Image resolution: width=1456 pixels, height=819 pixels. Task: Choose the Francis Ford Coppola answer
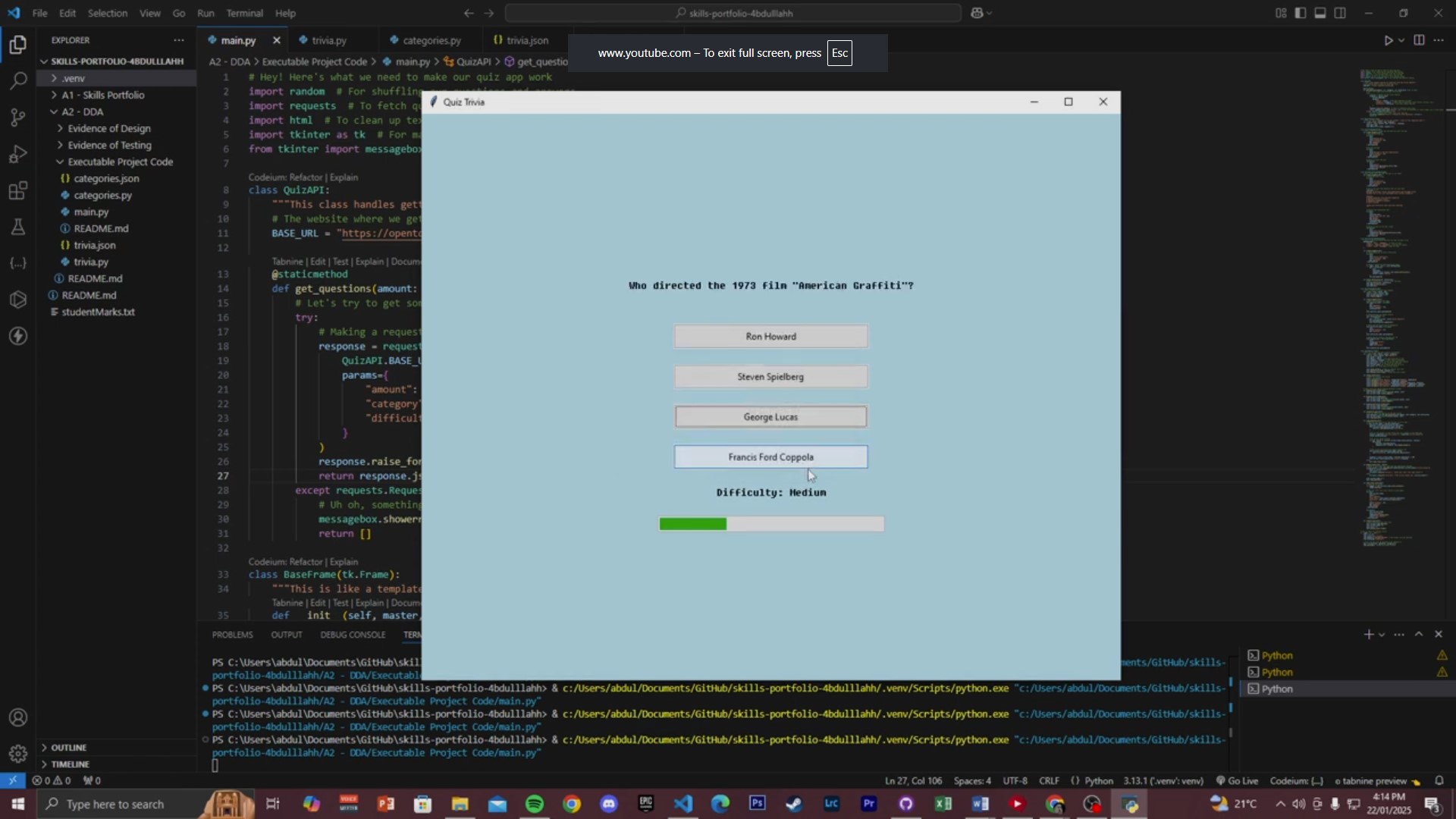point(770,457)
